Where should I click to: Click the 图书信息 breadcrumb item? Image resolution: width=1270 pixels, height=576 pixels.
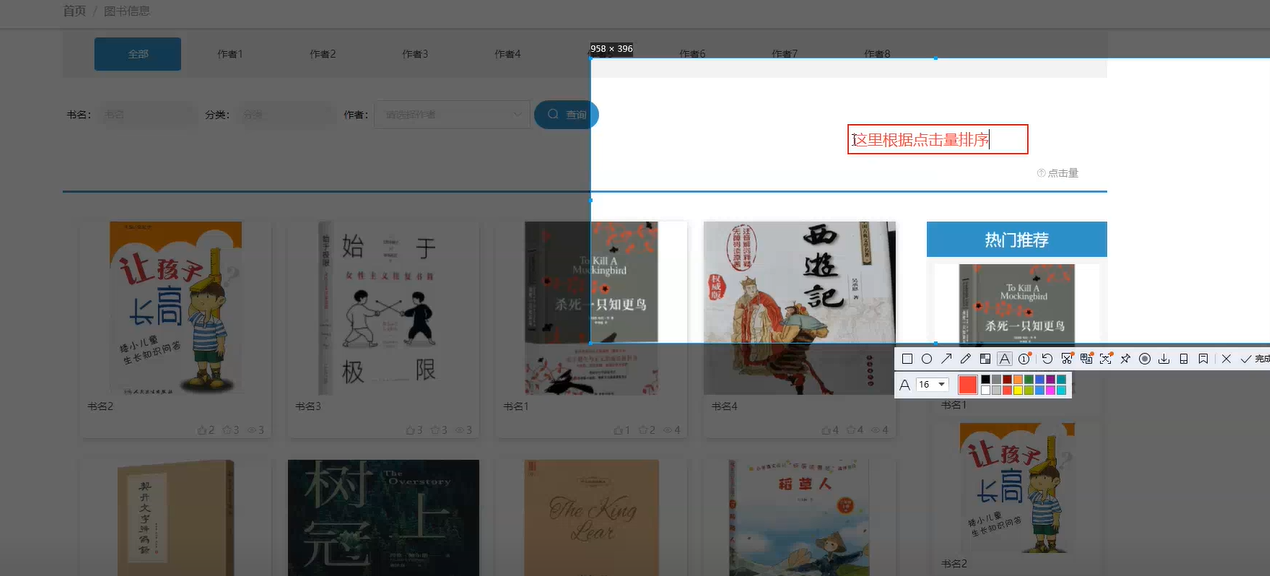(127, 11)
